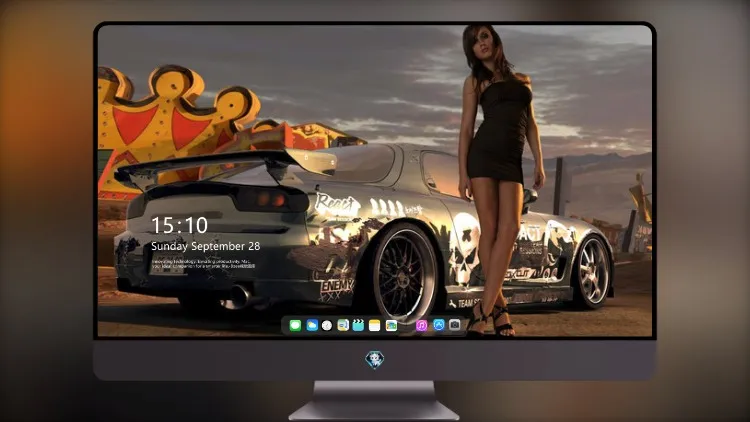750x422 pixels.
Task: Open the teal clapperboard video app
Action: (358, 325)
